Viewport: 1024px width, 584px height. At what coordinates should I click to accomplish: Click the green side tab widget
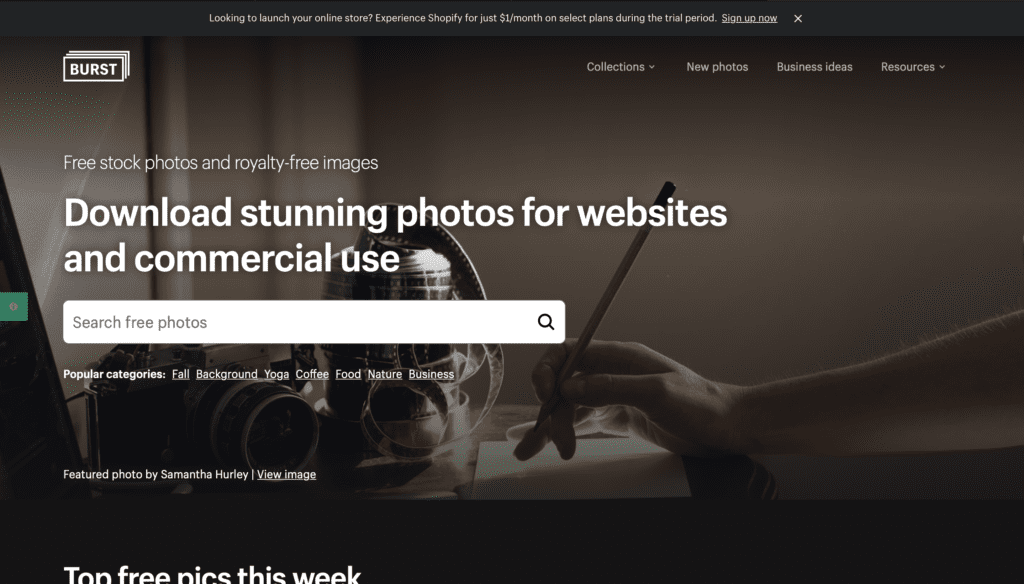click(x=14, y=306)
